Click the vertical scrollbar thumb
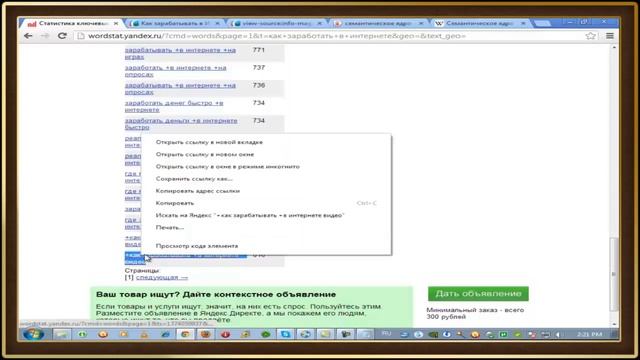 pyautogui.click(x=613, y=274)
